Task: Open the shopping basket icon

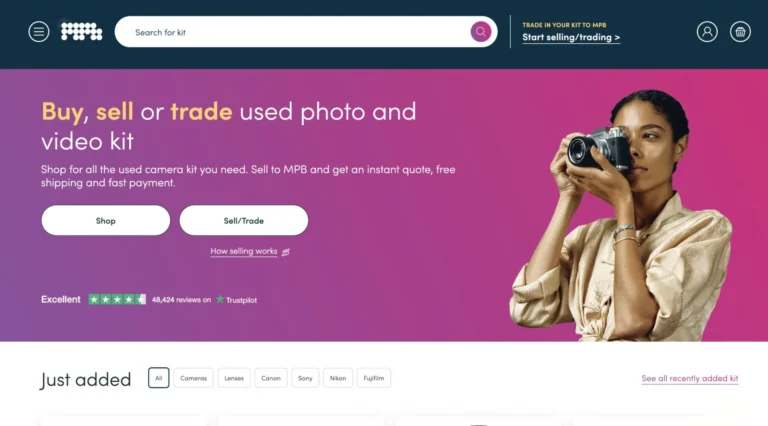Action: coord(740,32)
